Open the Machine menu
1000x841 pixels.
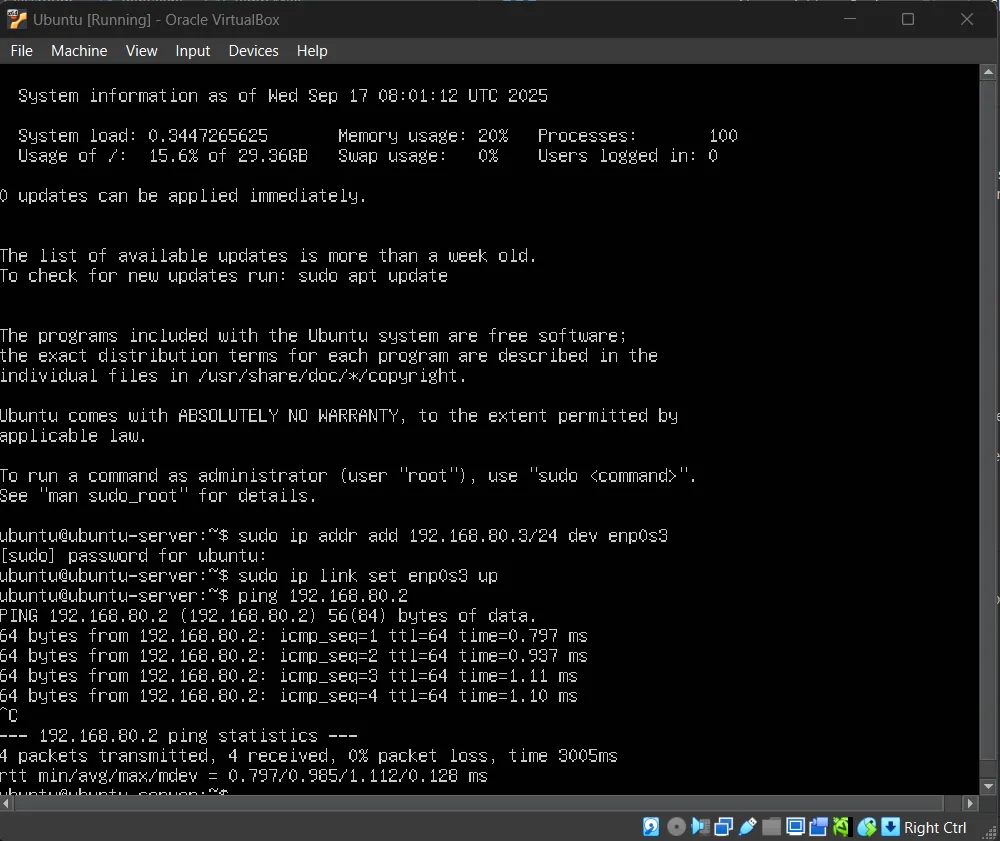click(x=78, y=50)
